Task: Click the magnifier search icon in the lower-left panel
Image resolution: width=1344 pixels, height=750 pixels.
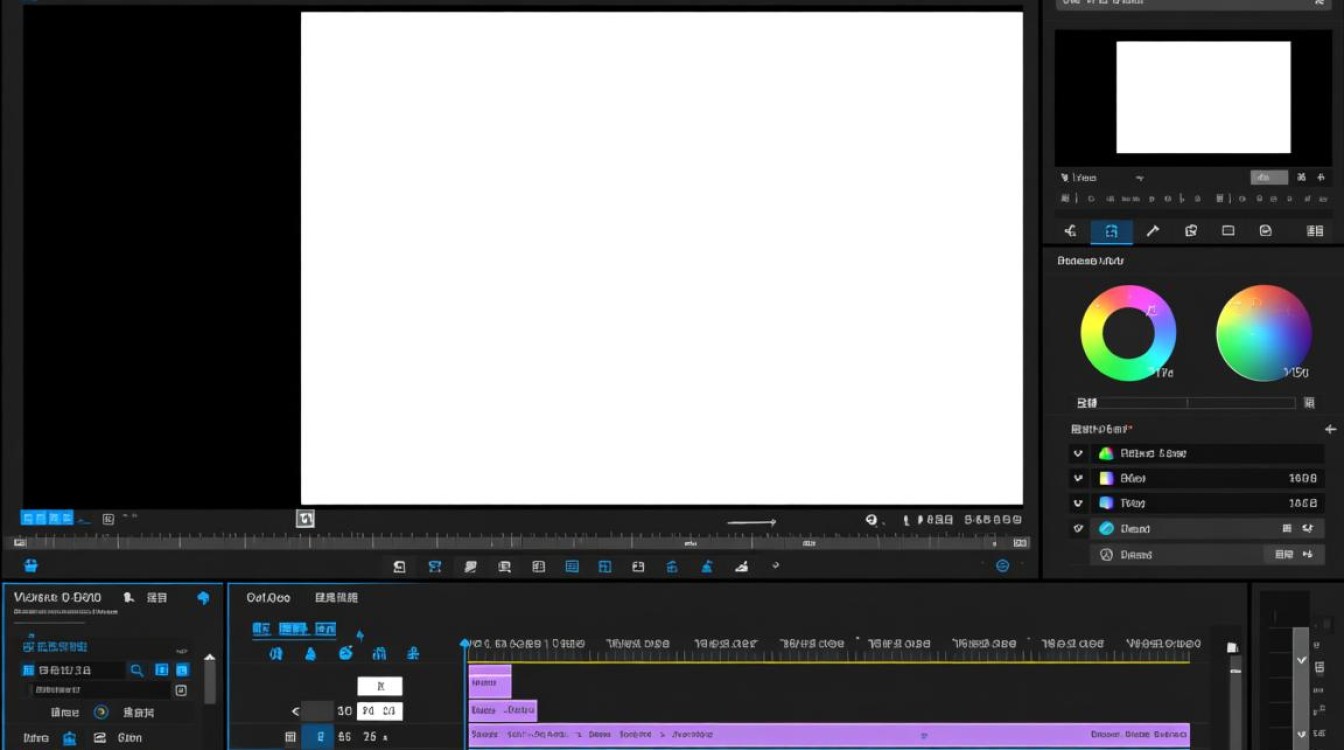Action: (x=137, y=670)
